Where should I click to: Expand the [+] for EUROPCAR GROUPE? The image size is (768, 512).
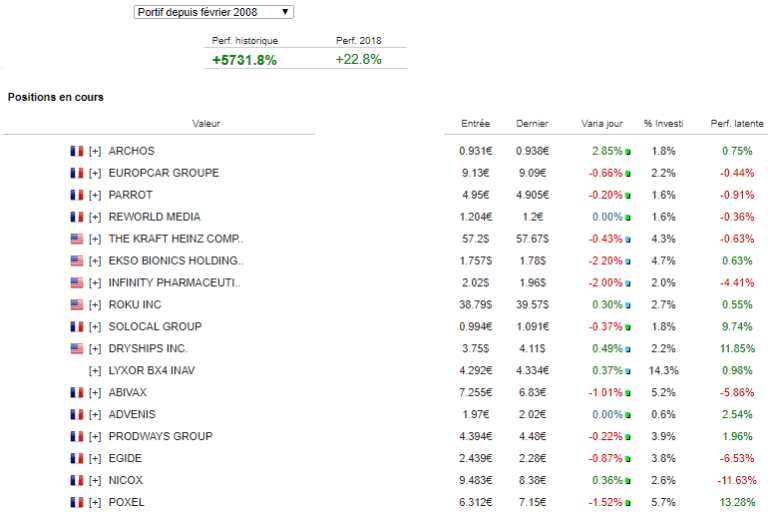pos(95,173)
